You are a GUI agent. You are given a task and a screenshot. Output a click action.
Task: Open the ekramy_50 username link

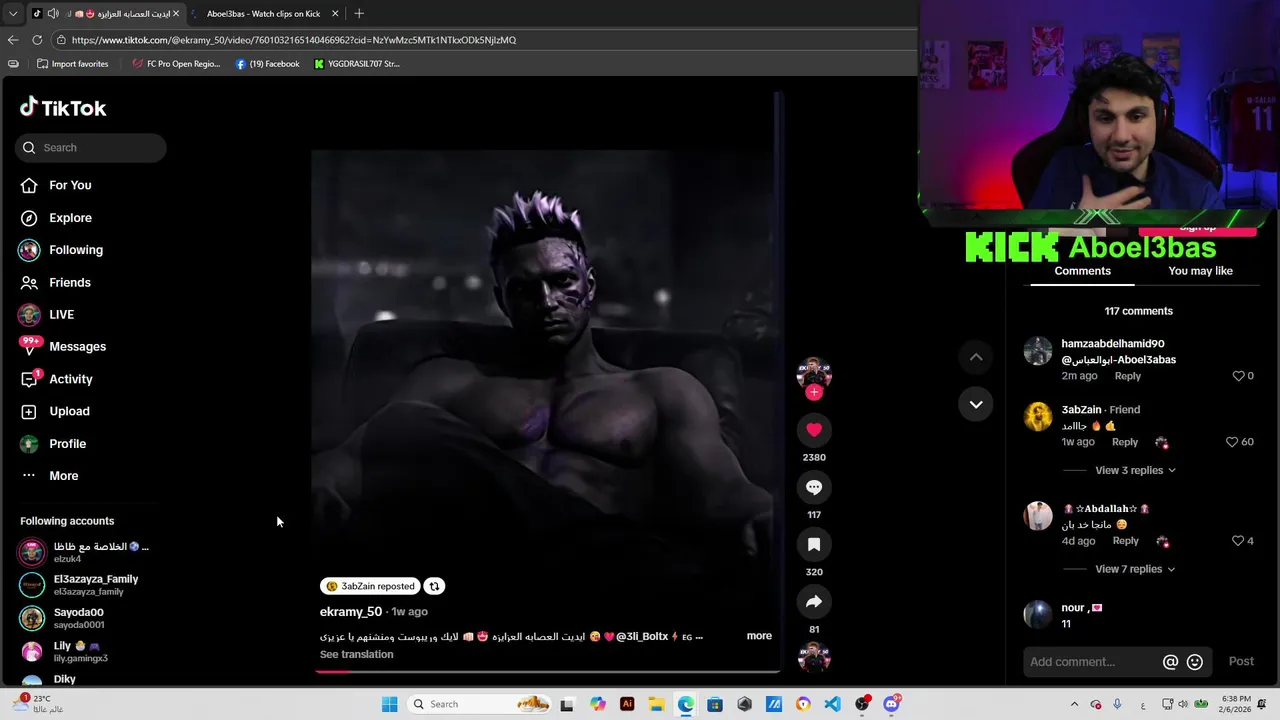pyautogui.click(x=351, y=612)
